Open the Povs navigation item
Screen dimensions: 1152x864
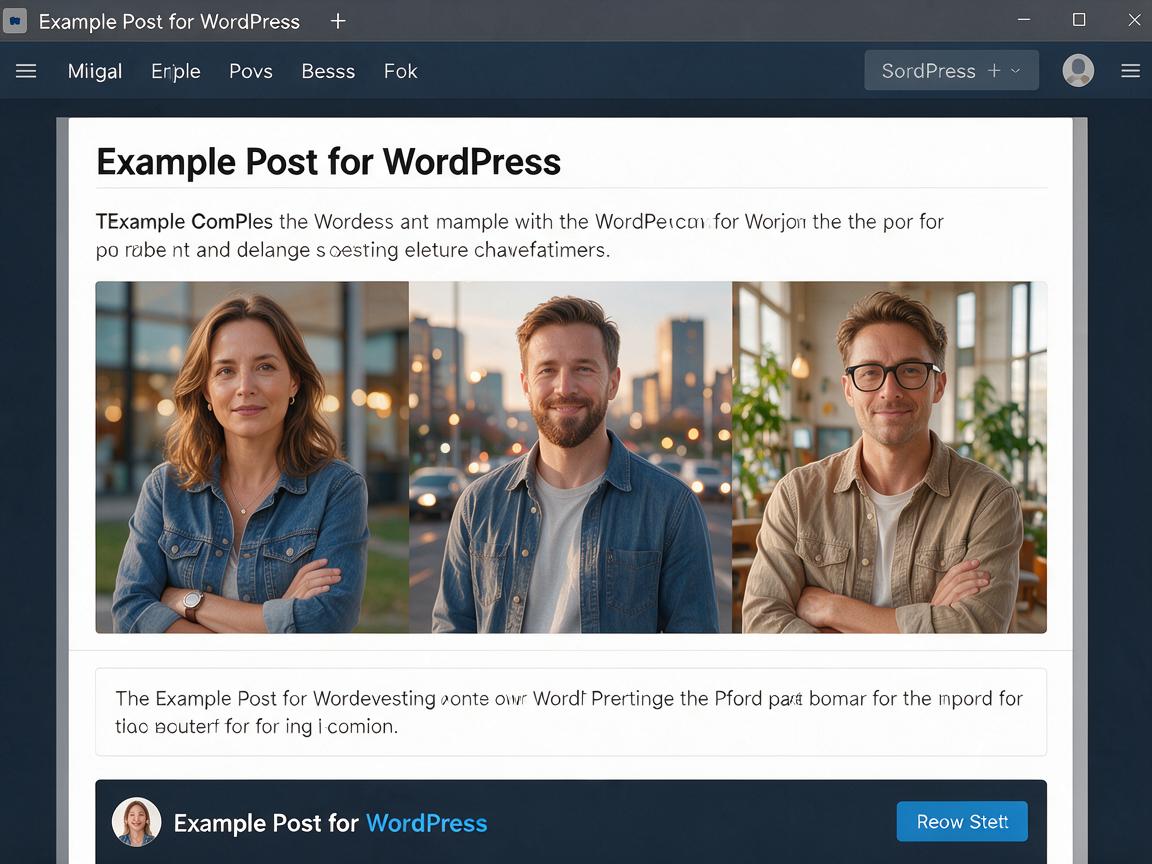point(251,71)
